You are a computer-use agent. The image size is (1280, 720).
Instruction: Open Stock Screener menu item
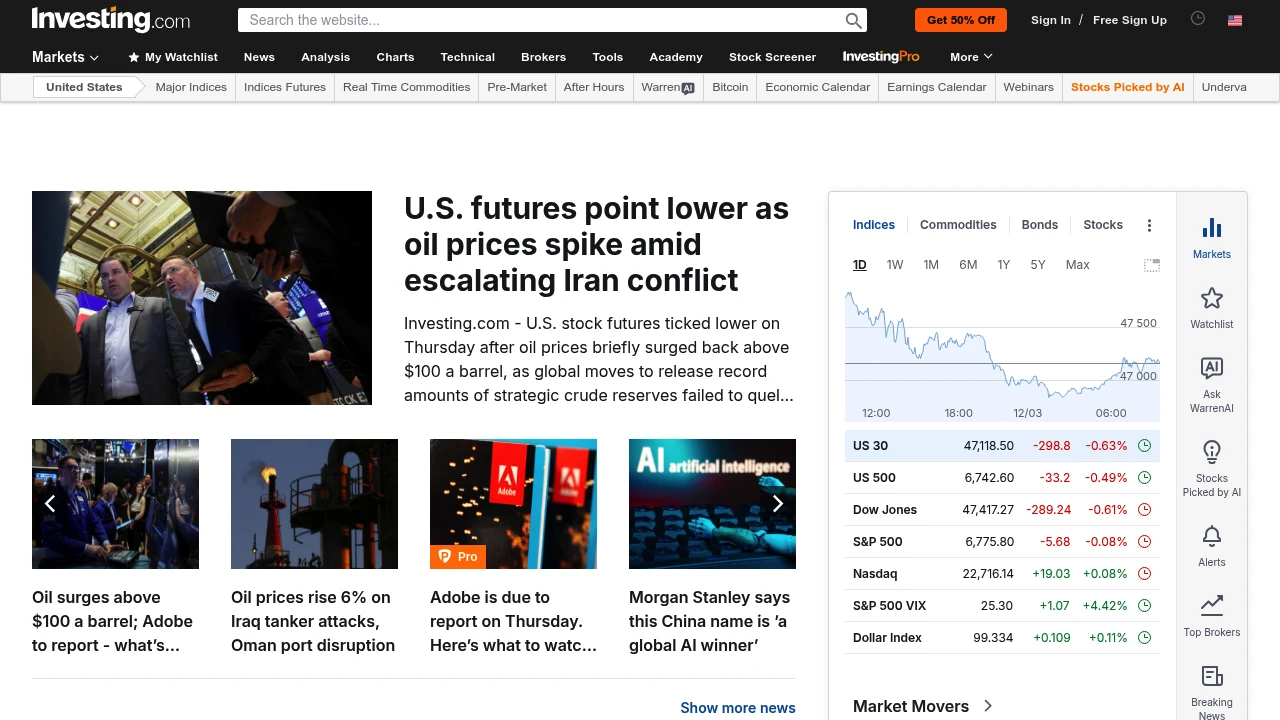(772, 57)
